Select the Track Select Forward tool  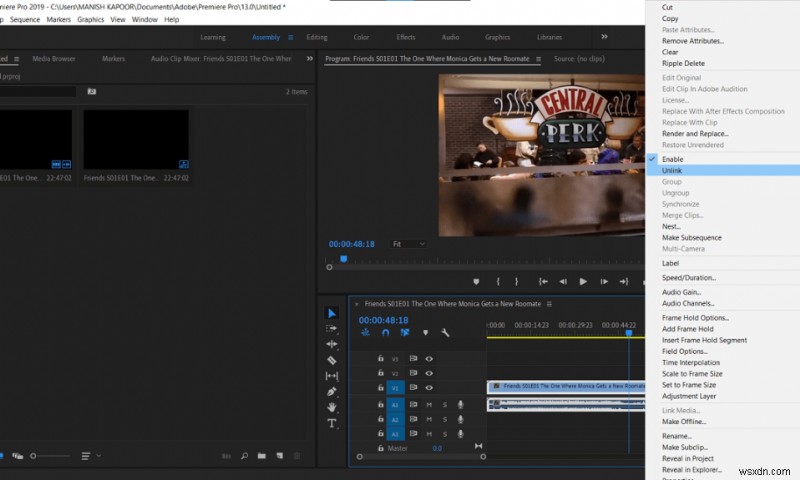332,328
